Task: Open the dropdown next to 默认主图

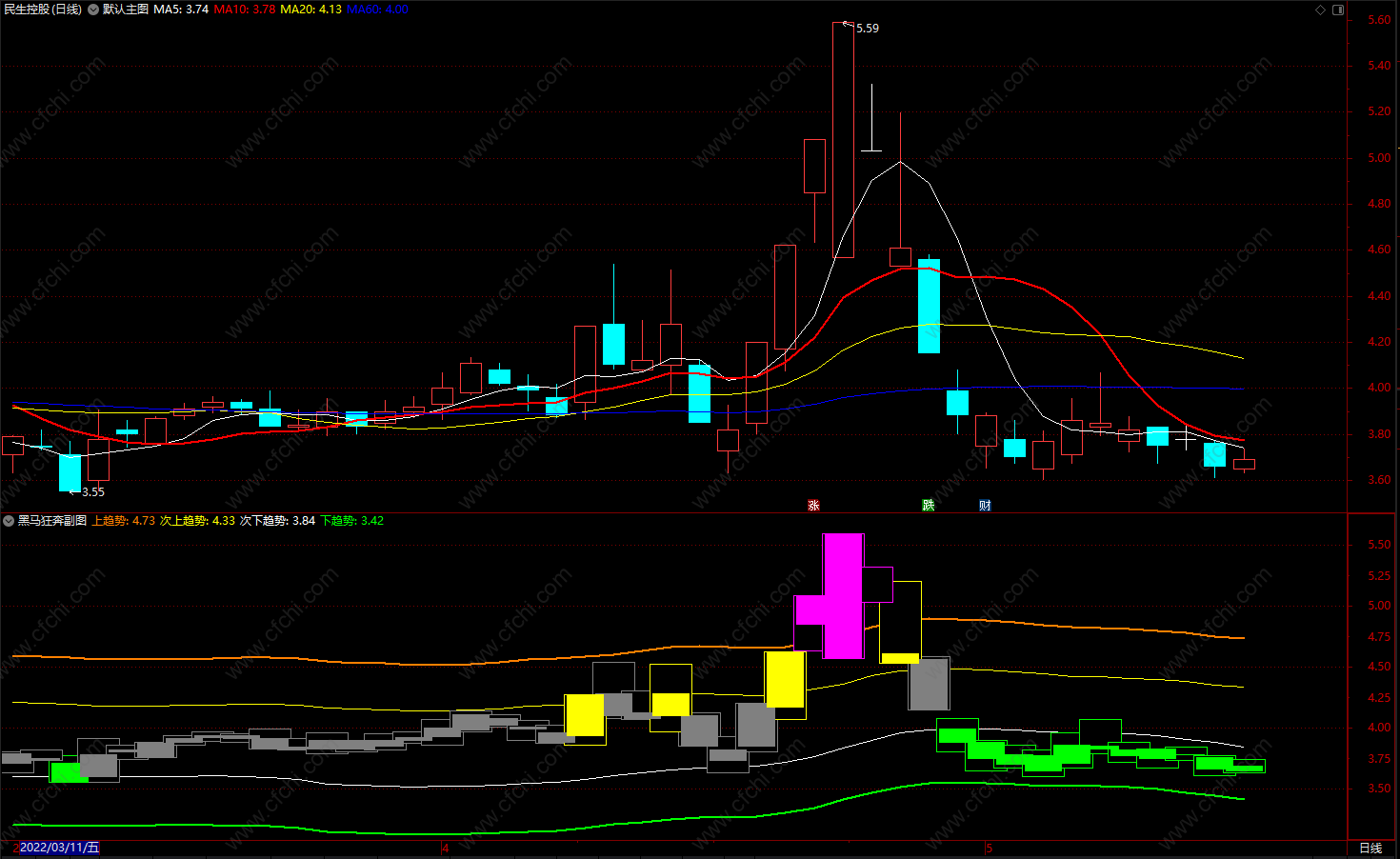Action: pos(93,10)
